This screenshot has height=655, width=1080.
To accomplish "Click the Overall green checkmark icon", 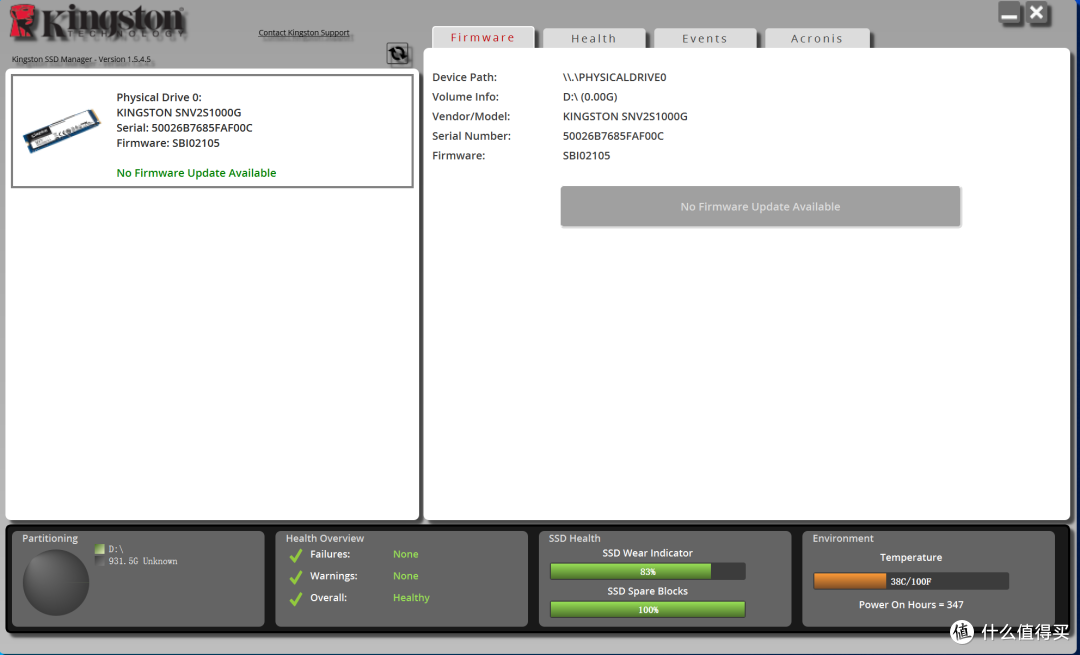I will point(295,599).
